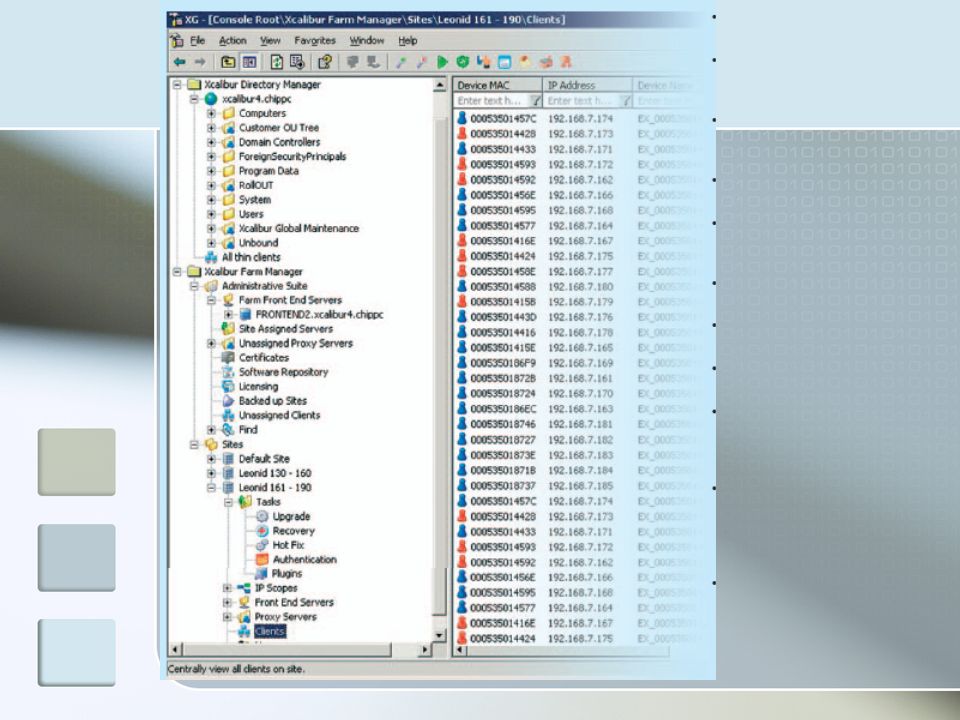Open the File menu
960x720 pixels.
pos(197,40)
